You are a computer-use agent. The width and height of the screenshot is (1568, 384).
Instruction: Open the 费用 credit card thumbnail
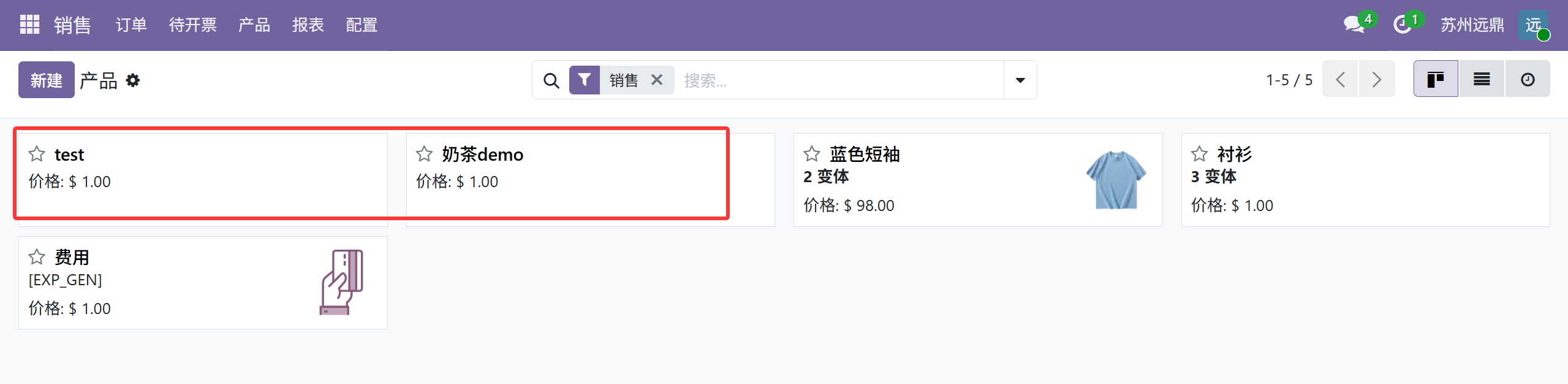tap(341, 282)
